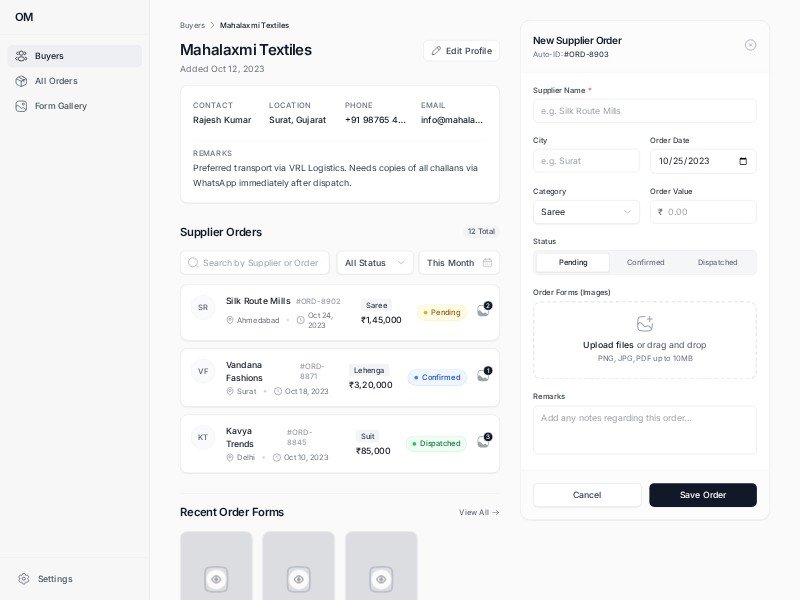This screenshot has height=600, width=800.
Task: Set order status to Confirmed
Action: click(645, 262)
